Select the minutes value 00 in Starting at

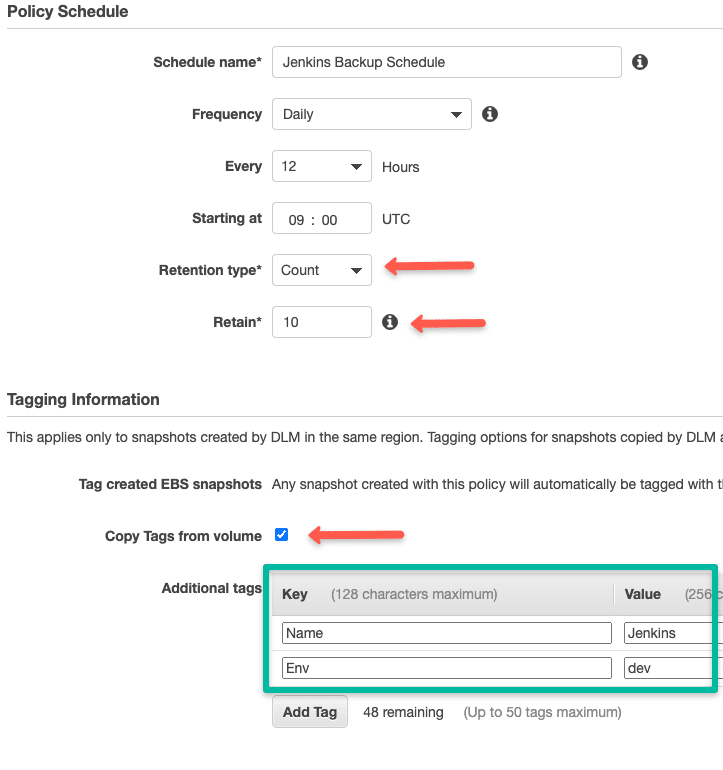(330, 219)
